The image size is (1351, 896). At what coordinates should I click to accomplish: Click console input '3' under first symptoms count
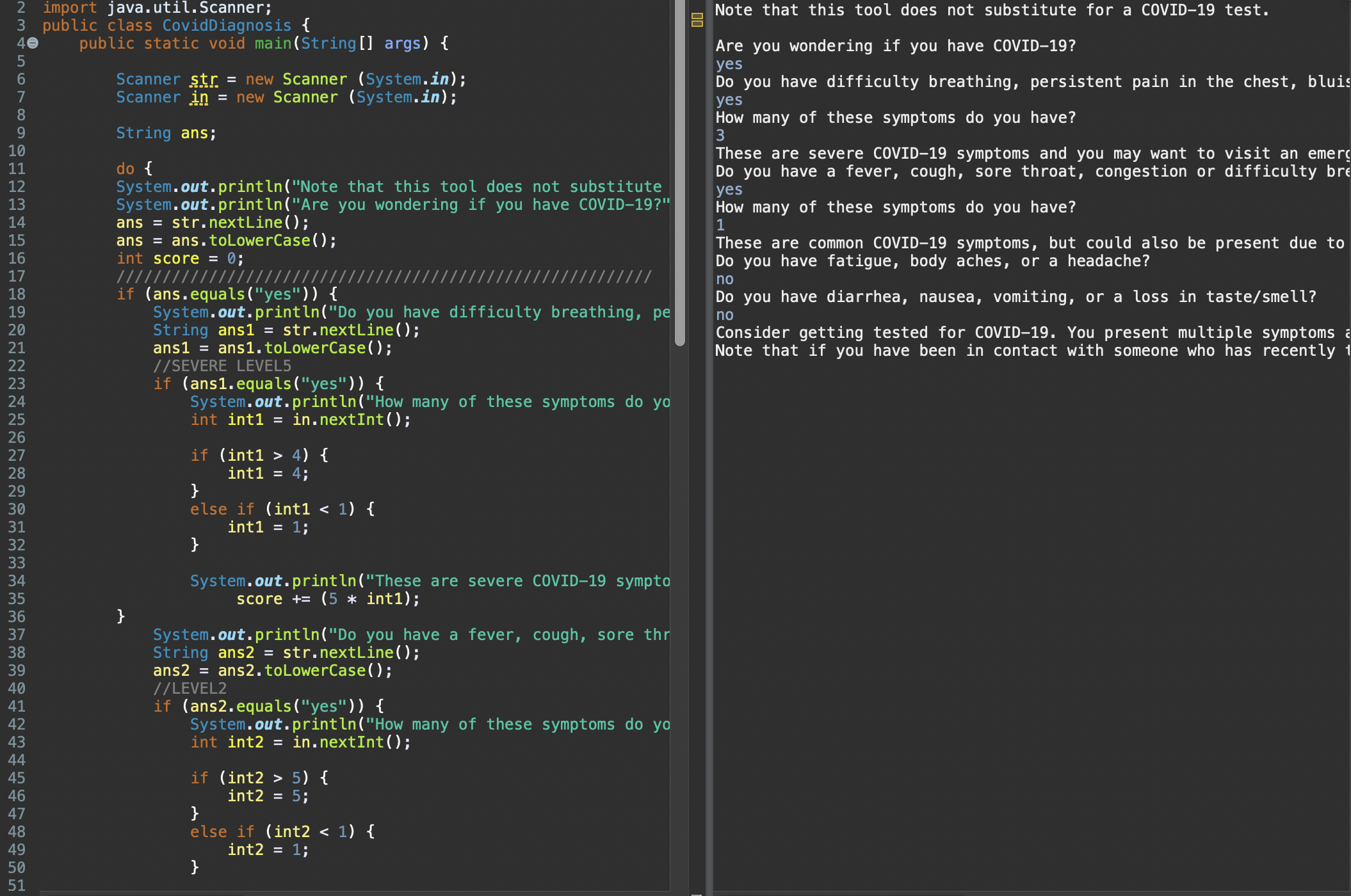pos(720,136)
